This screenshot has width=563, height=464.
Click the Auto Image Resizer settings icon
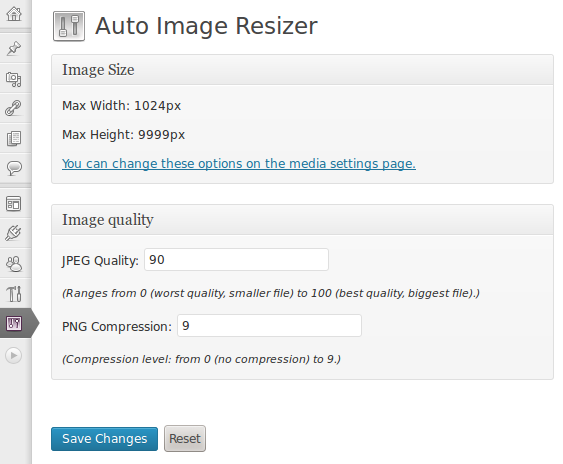(69, 26)
